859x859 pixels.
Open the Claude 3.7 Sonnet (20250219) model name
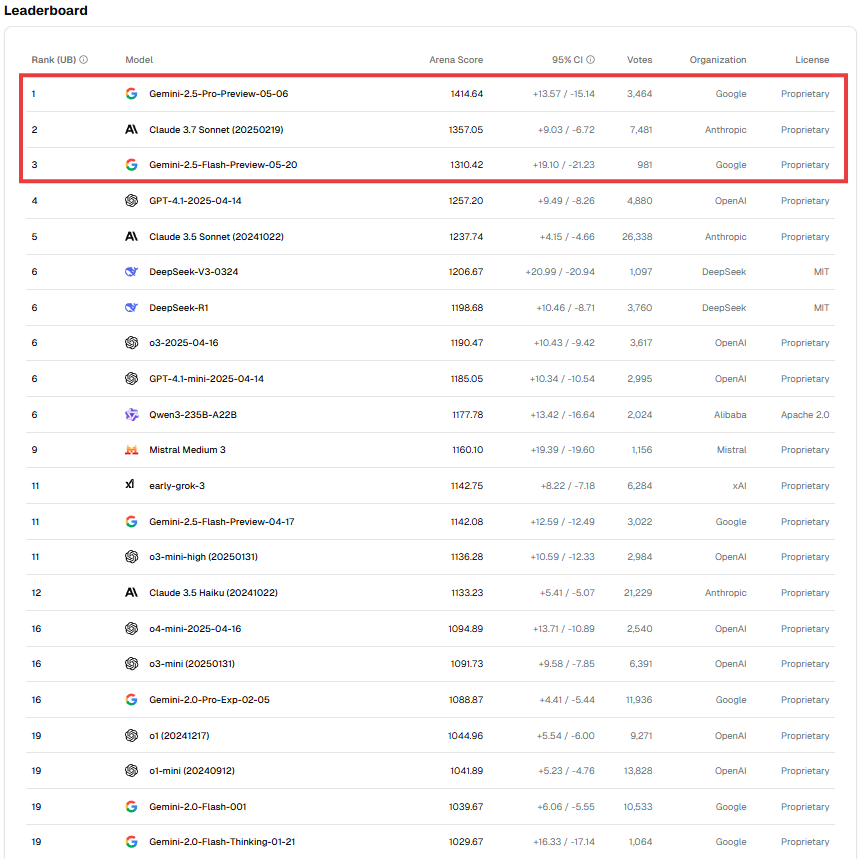click(x=216, y=130)
